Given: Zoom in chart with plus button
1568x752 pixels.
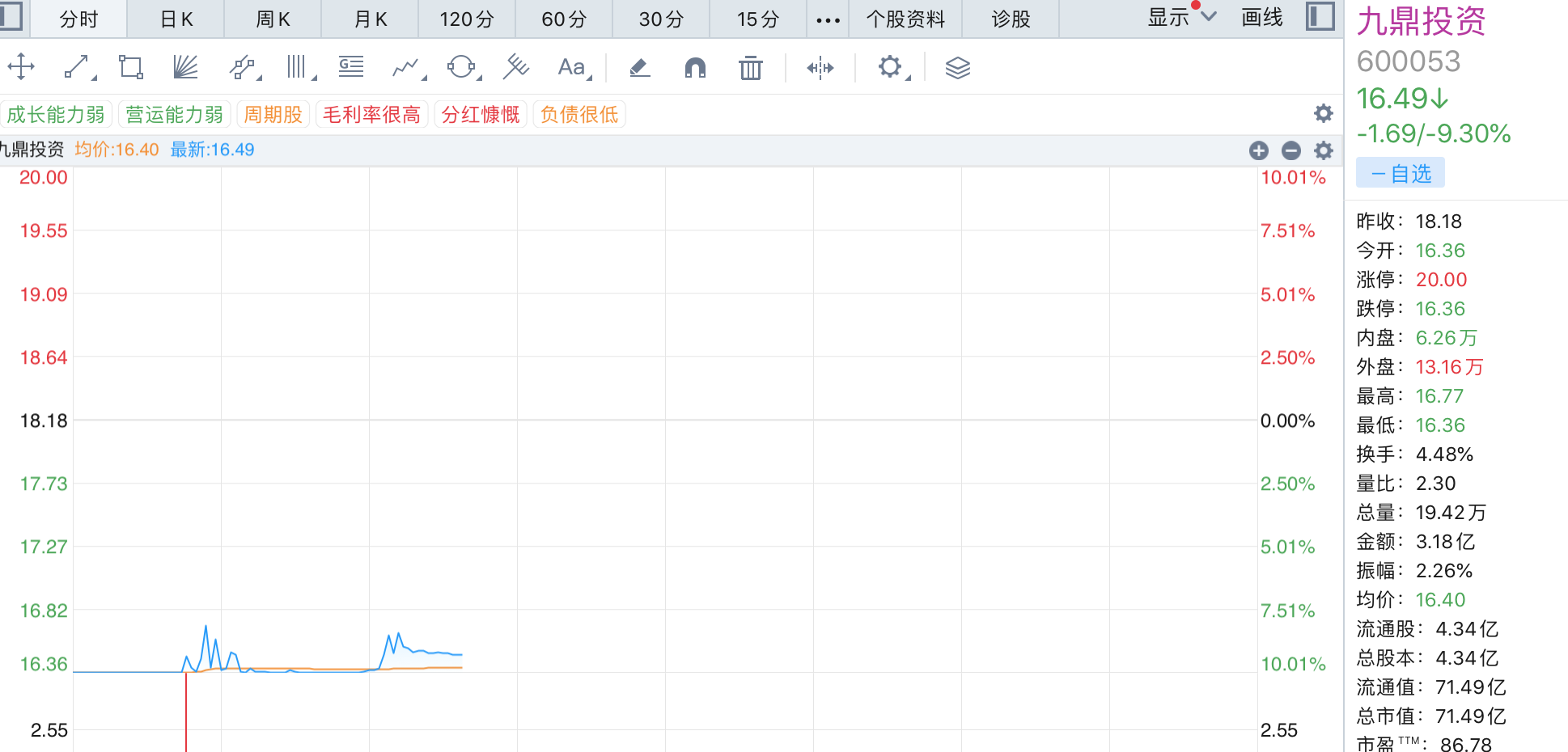Looking at the screenshot, I should point(1258,150).
